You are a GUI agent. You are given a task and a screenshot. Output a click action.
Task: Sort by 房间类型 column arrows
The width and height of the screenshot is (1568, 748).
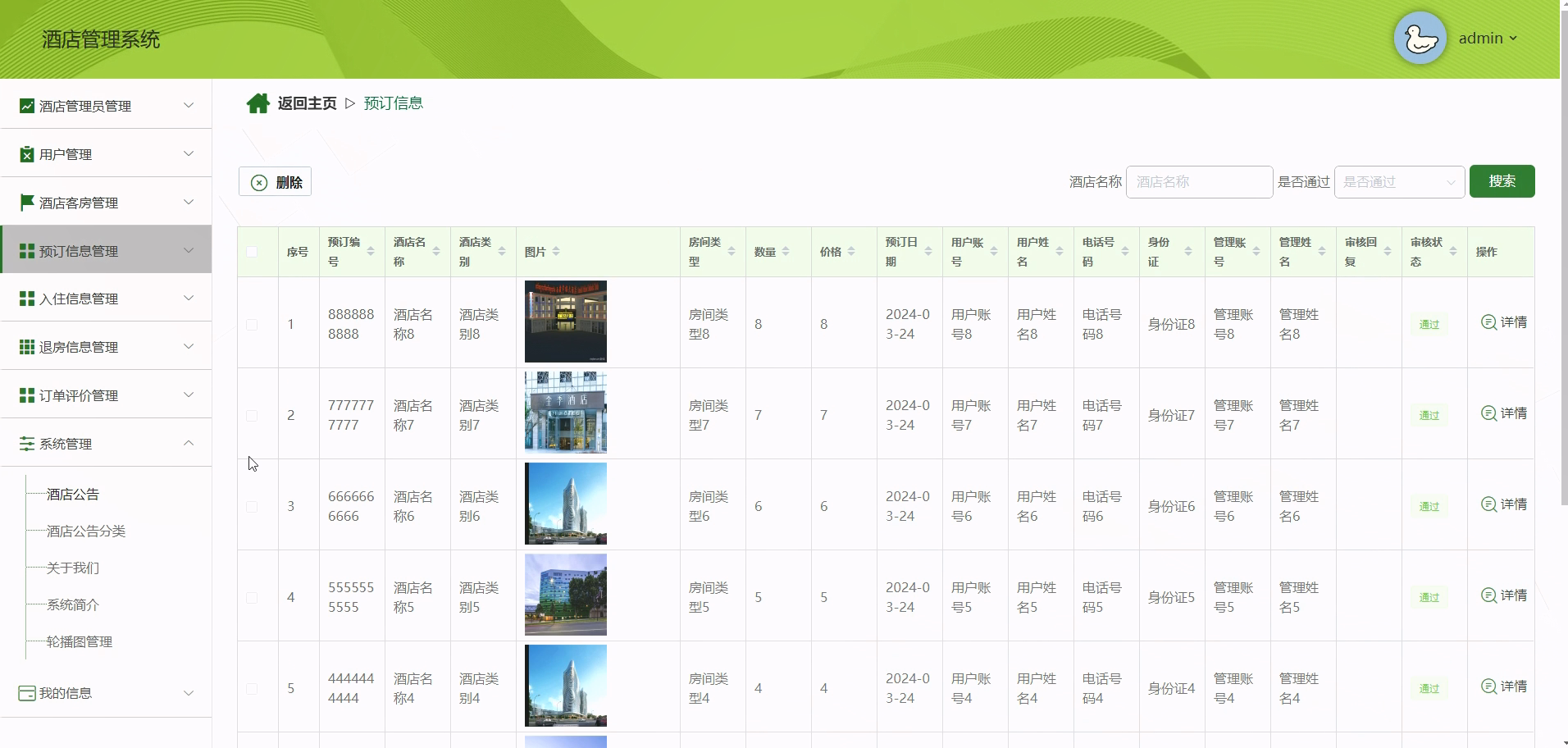coord(732,252)
